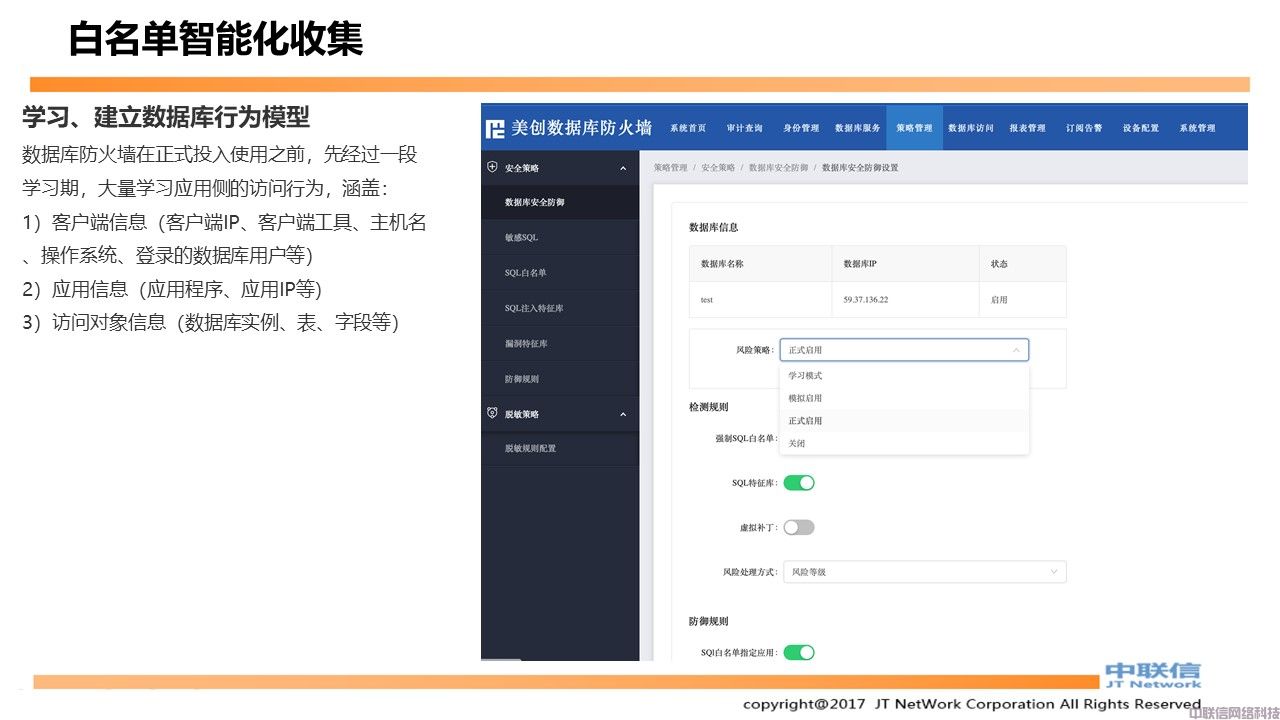Click the 安全策略 breadcrumb link
This screenshot has width=1280, height=720.
coord(718,168)
